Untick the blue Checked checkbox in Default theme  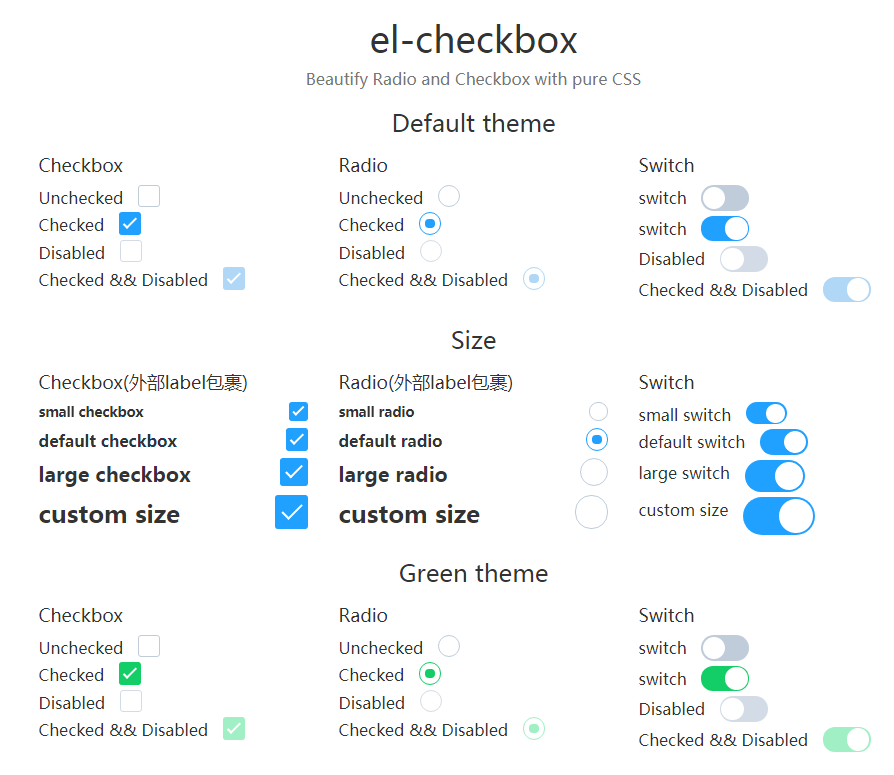point(130,224)
